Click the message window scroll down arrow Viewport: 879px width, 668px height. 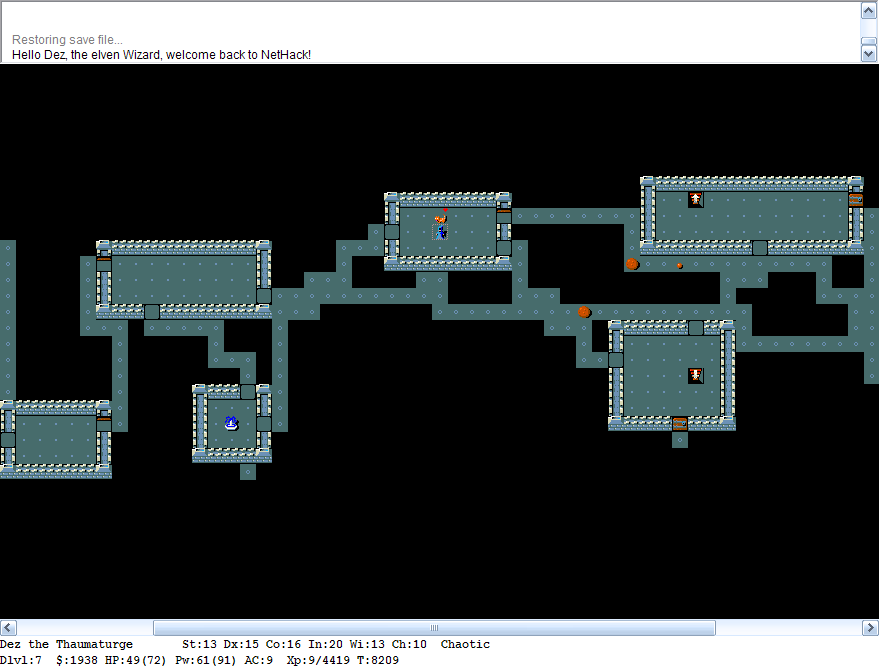click(868, 54)
